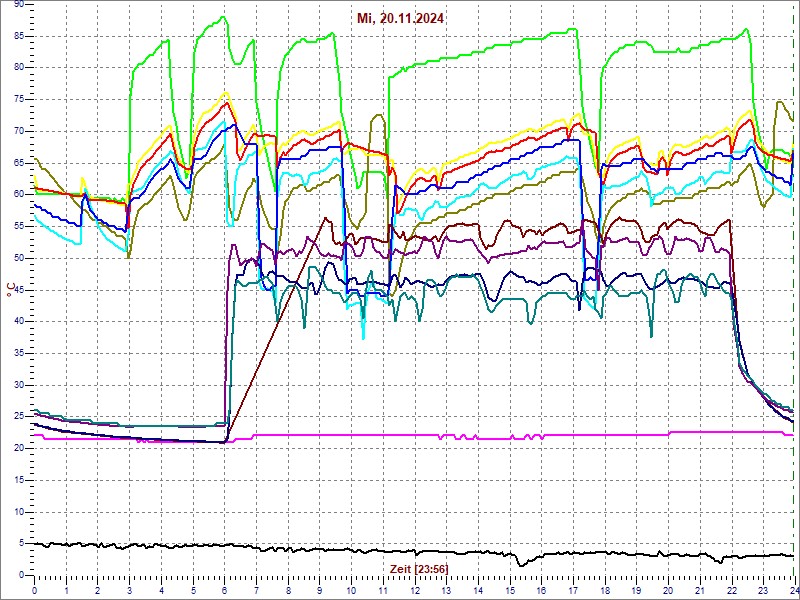Click hour 7 on the time axis
The height and width of the screenshot is (600, 800).
(257, 590)
